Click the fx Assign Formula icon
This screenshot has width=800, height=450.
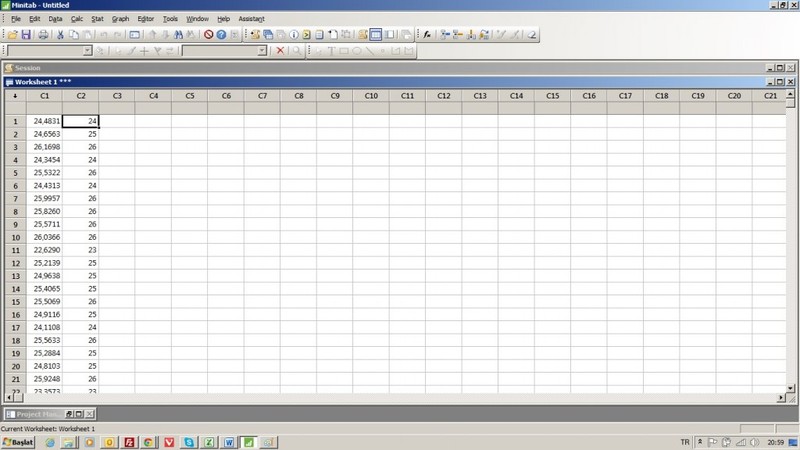pyautogui.click(x=427, y=34)
